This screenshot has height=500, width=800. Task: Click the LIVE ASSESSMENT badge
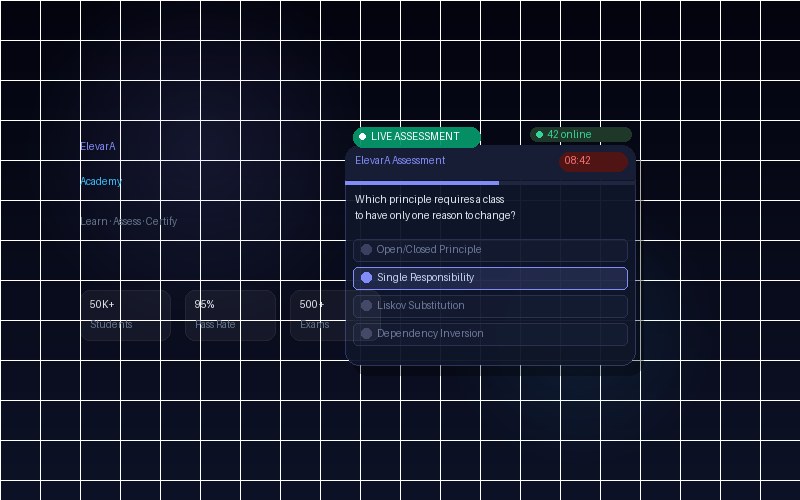click(x=416, y=137)
